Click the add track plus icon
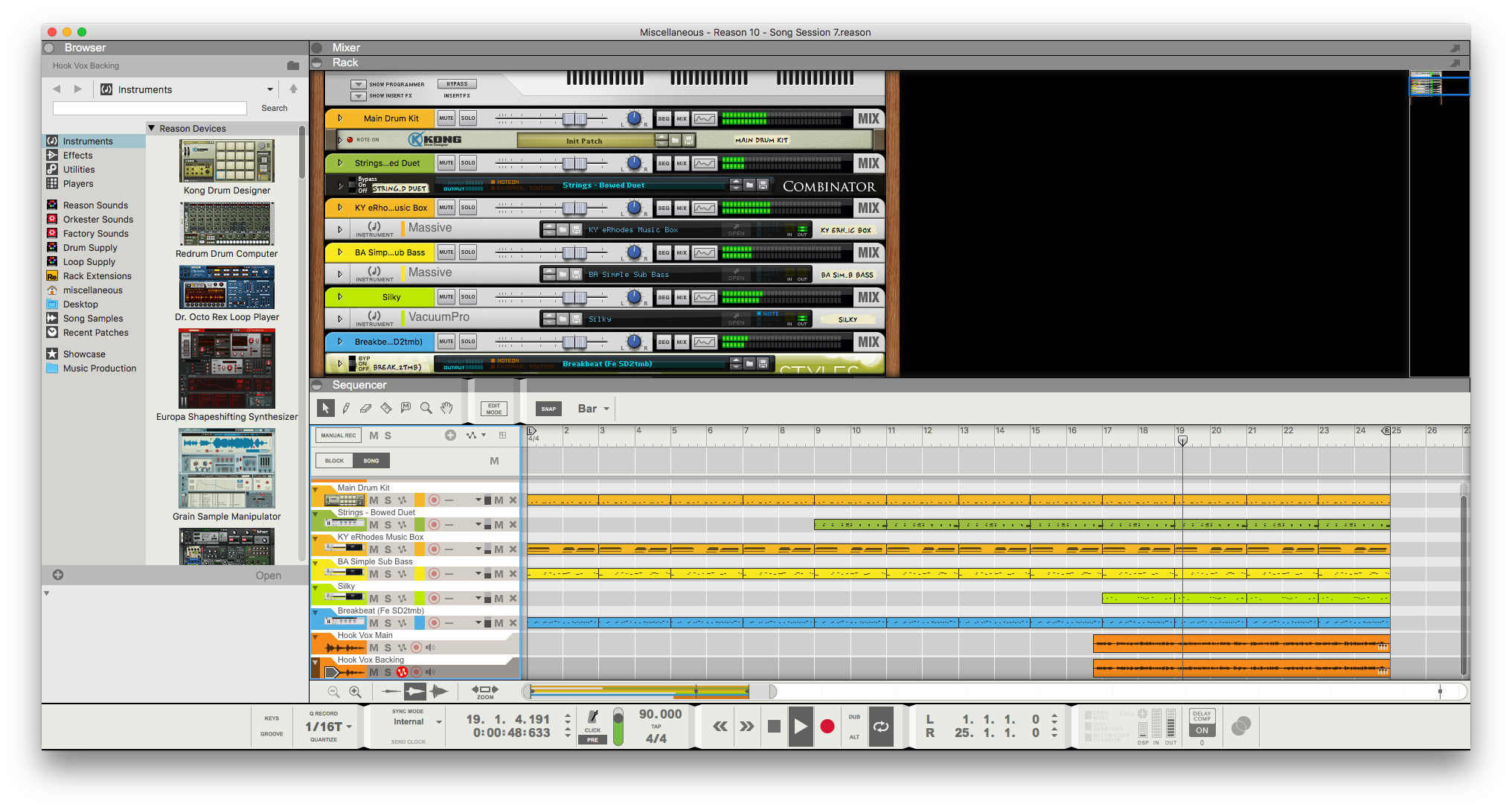This screenshot has width=1512, height=810. click(450, 436)
